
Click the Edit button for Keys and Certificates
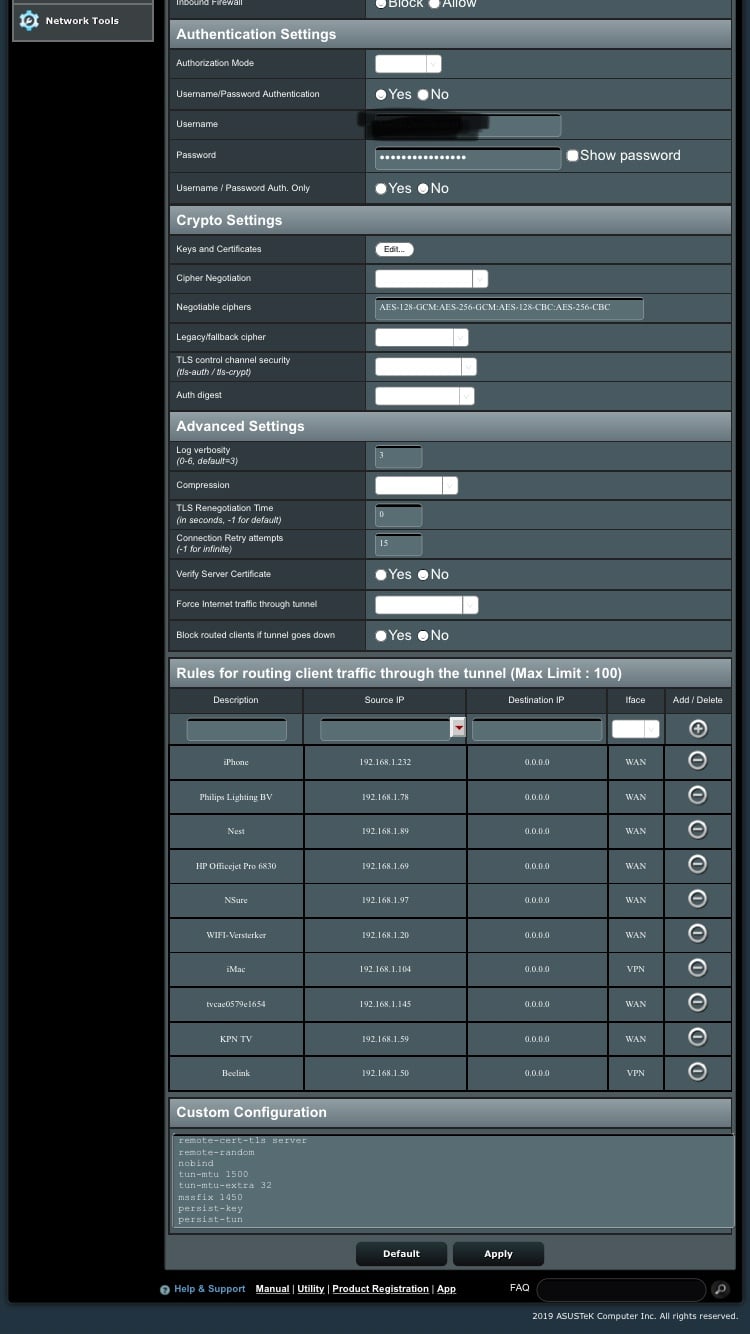tap(394, 249)
